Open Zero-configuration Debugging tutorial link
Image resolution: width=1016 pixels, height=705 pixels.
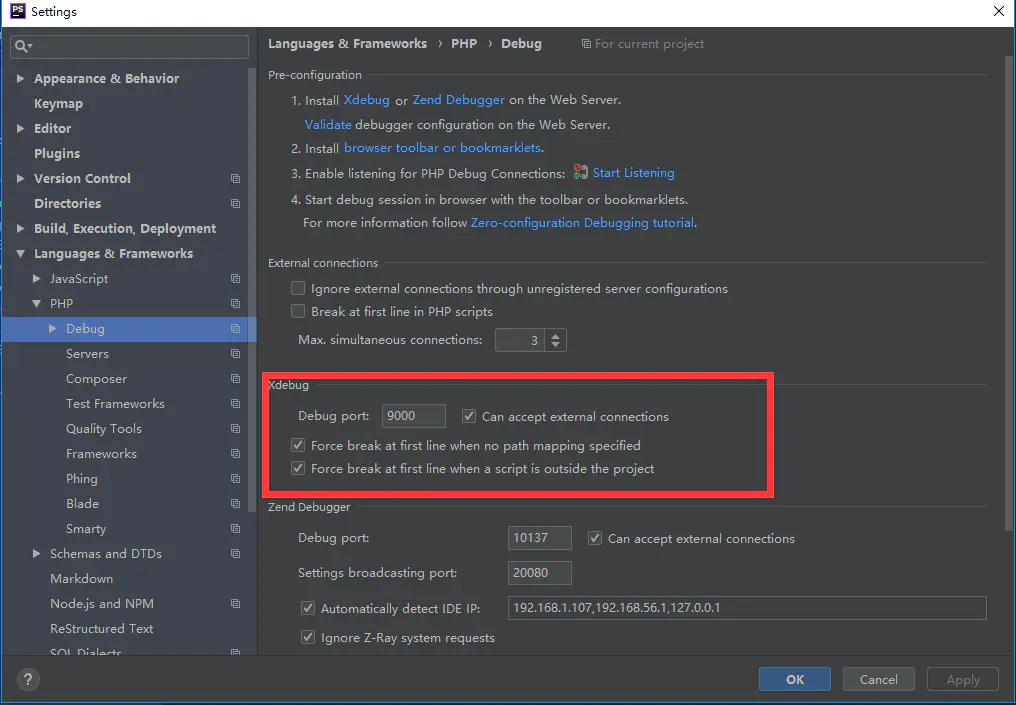(x=582, y=223)
